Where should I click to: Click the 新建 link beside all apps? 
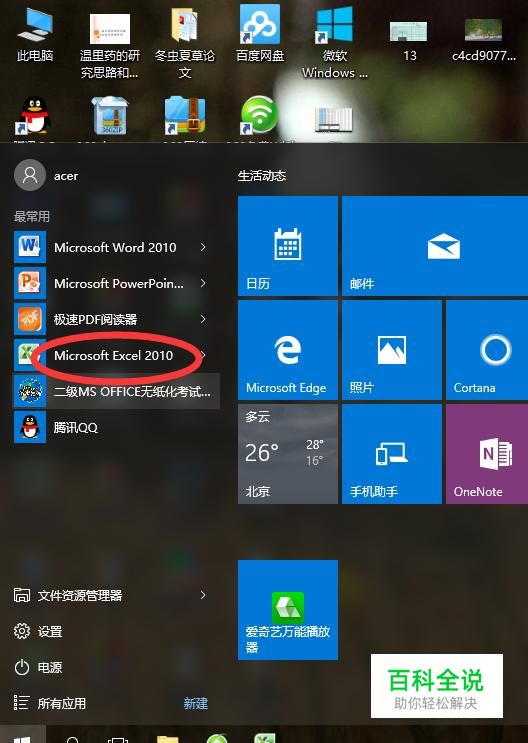click(196, 703)
